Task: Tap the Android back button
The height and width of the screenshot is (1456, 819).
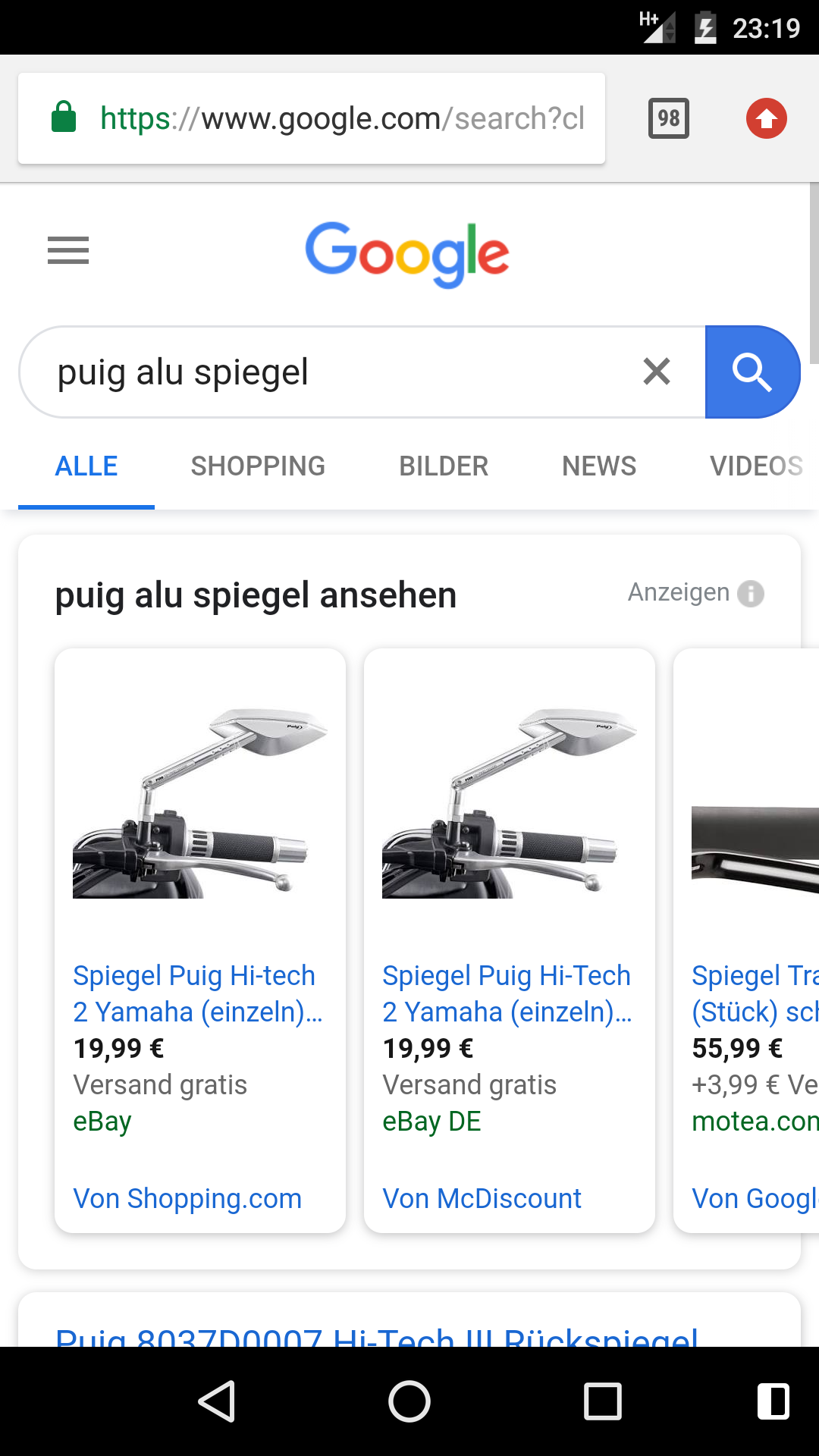Action: point(217,1401)
